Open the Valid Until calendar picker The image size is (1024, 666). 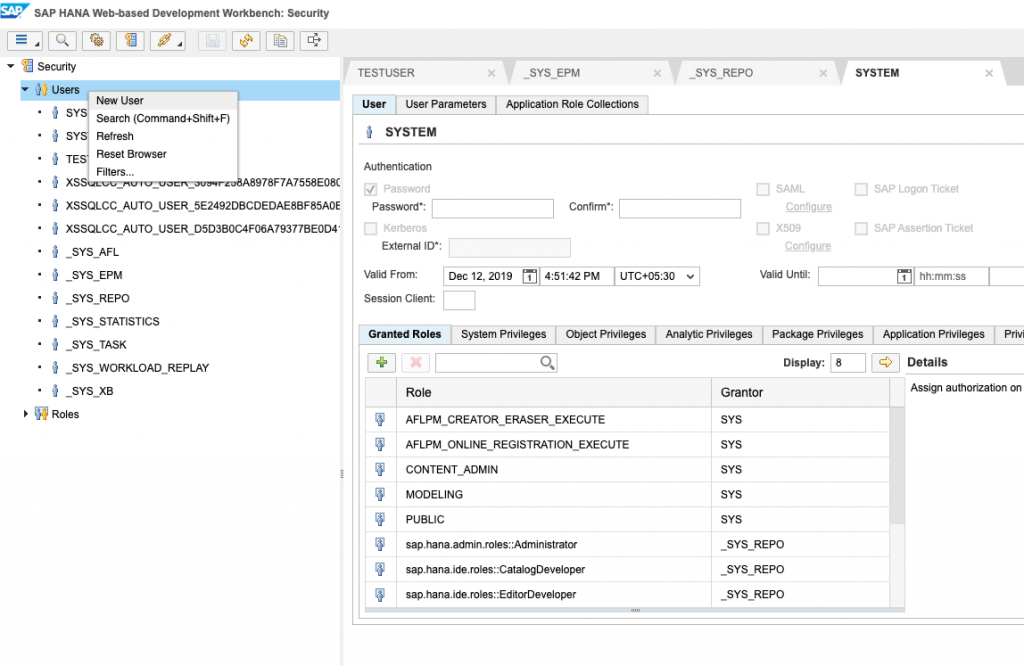pyautogui.click(x=904, y=276)
